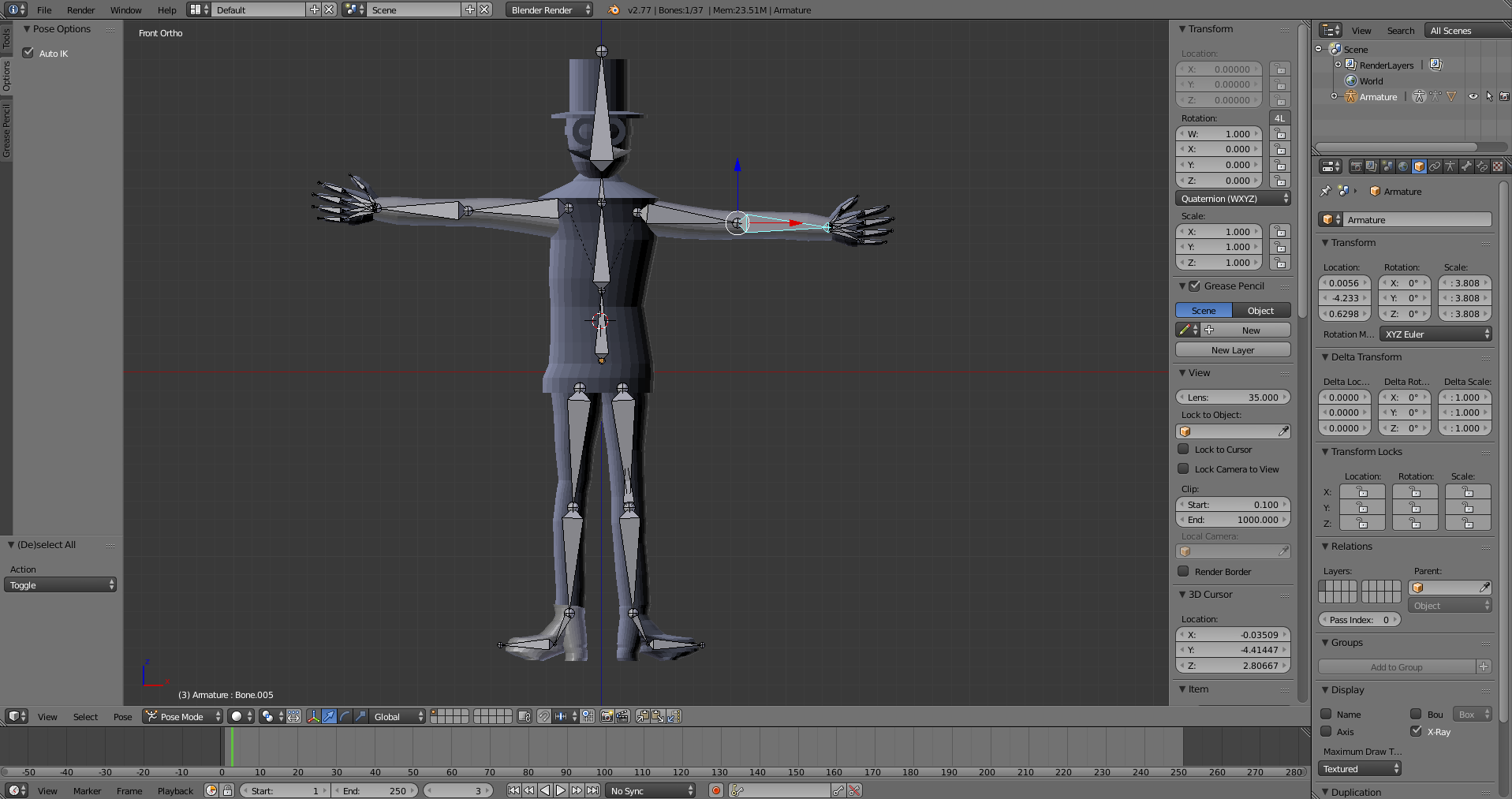Expand the RenderLayers tree item
1512x799 pixels.
[x=1338, y=65]
